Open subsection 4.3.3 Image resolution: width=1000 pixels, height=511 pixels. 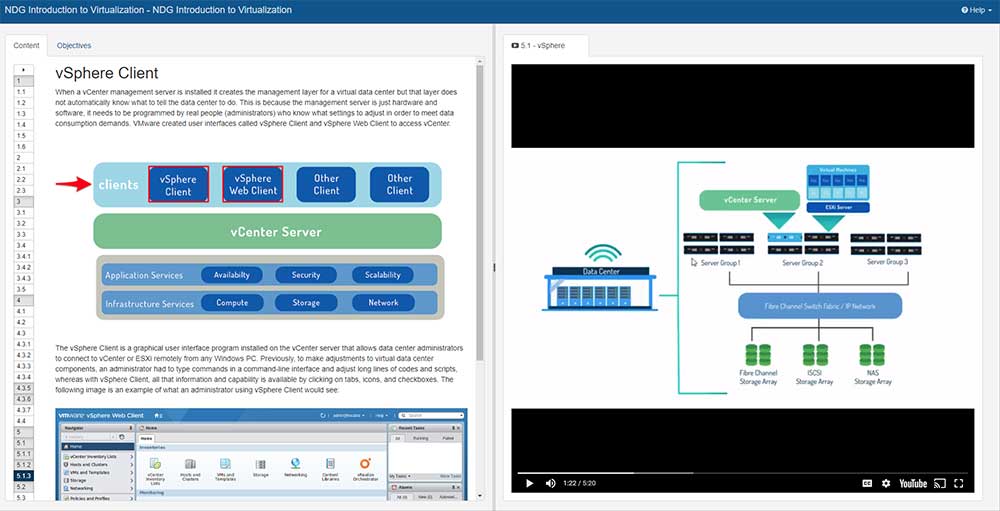[x=24, y=366]
